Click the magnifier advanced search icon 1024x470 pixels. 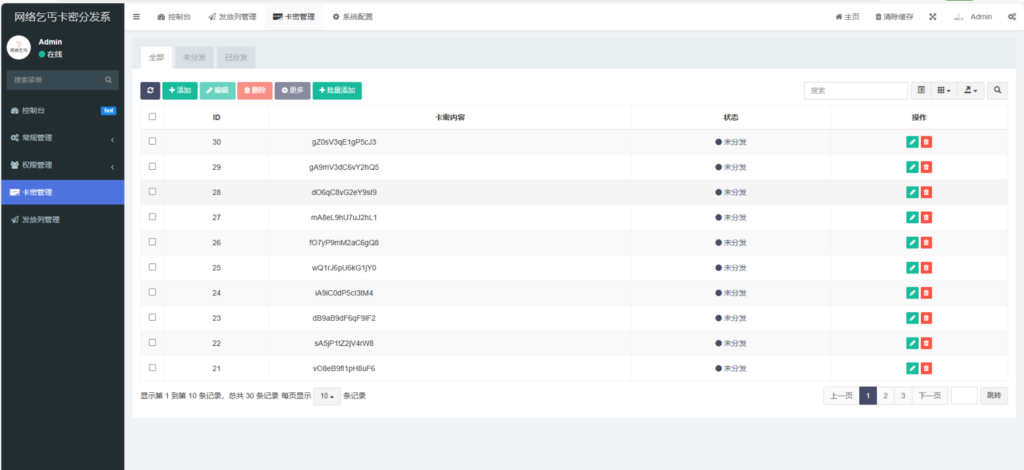click(998, 90)
